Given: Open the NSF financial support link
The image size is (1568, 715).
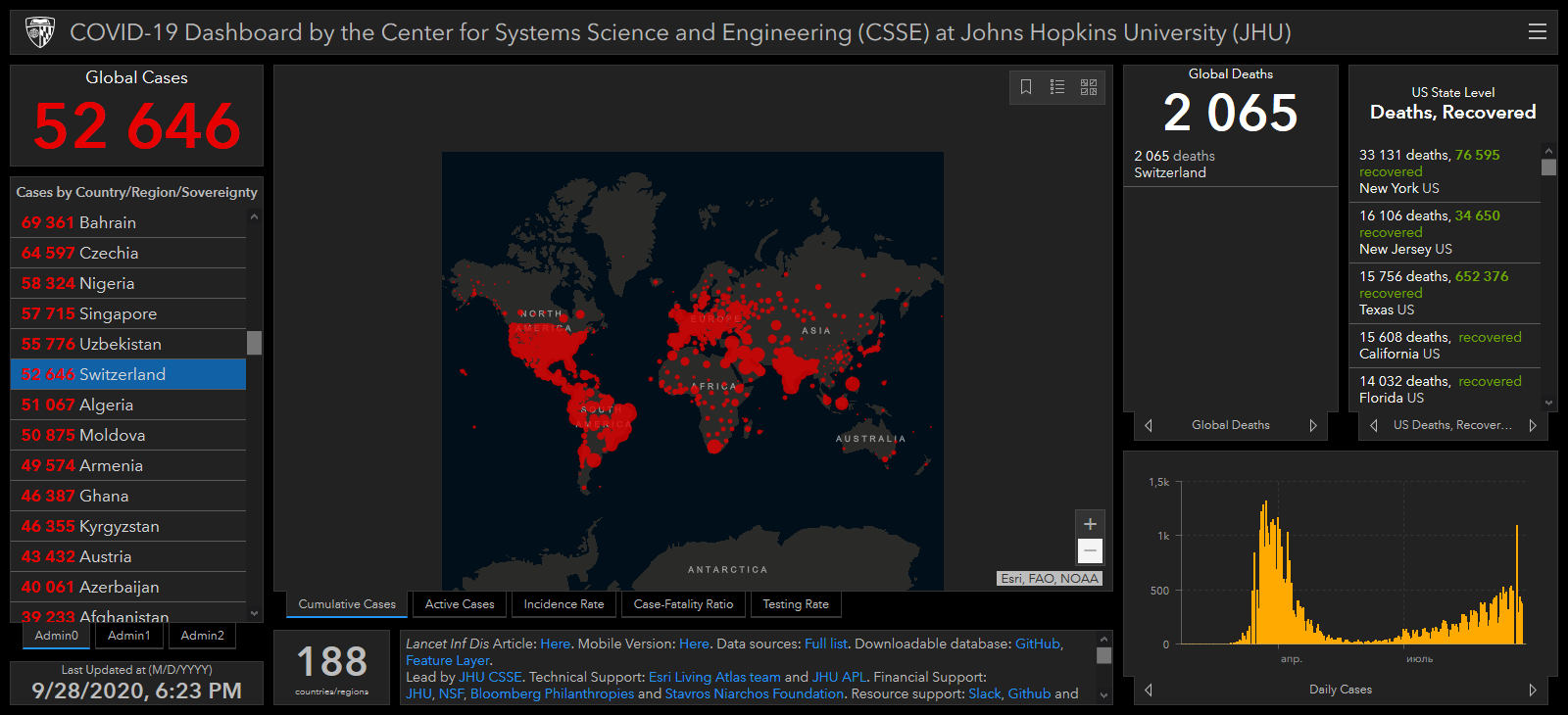Looking at the screenshot, I should point(451,693).
